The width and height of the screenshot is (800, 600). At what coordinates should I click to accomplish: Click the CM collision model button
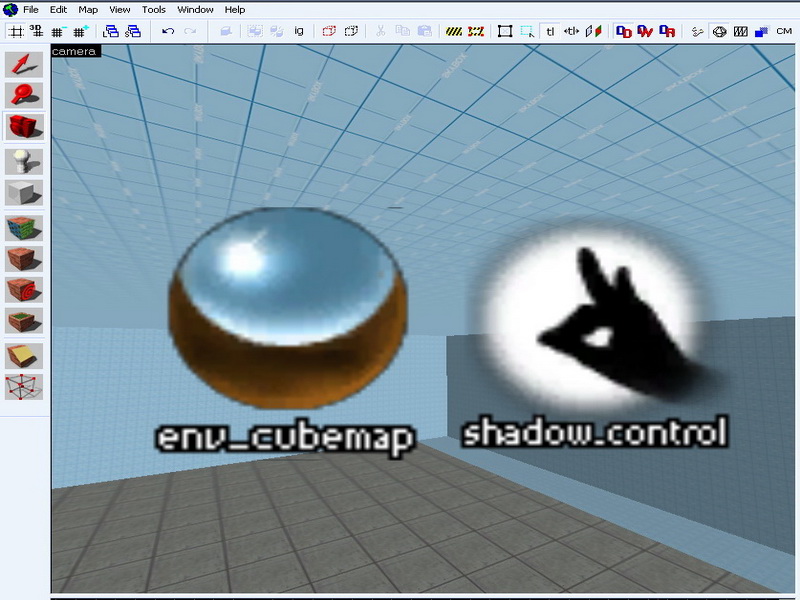point(784,31)
